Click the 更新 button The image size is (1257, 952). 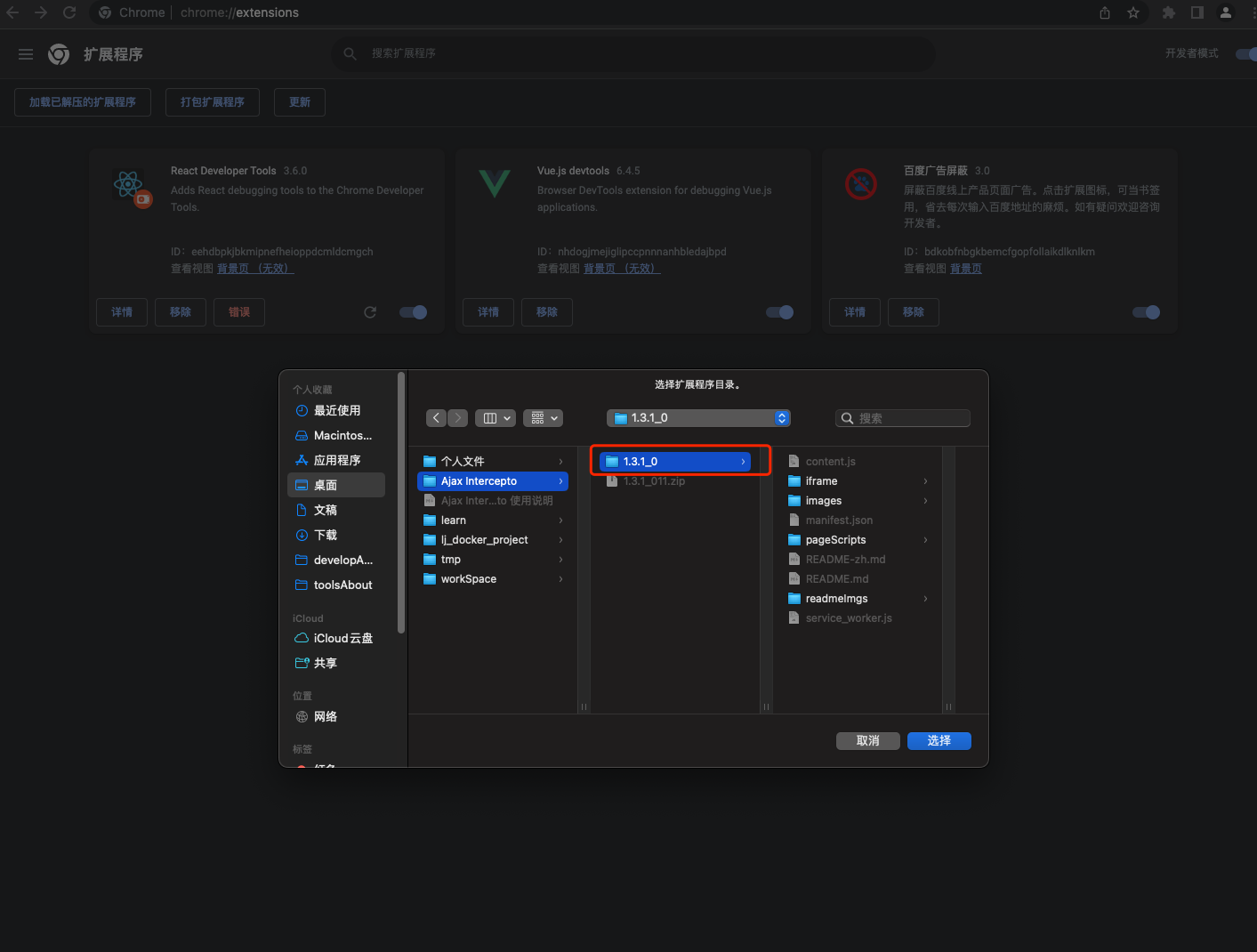(300, 102)
